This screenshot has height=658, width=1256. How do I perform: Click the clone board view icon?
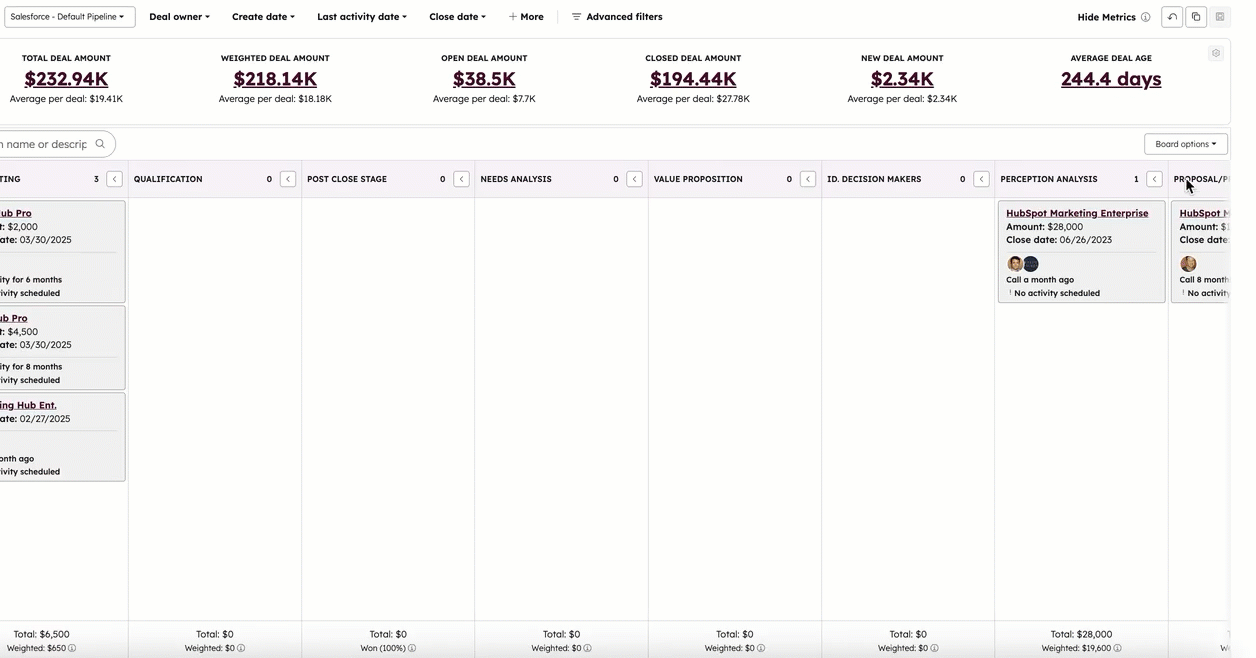coord(1195,16)
